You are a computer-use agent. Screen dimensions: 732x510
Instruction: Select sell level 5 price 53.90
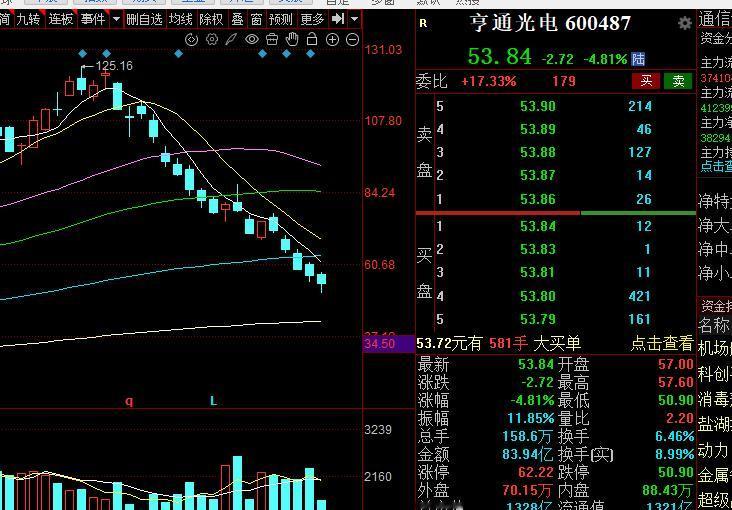pyautogui.click(x=538, y=106)
